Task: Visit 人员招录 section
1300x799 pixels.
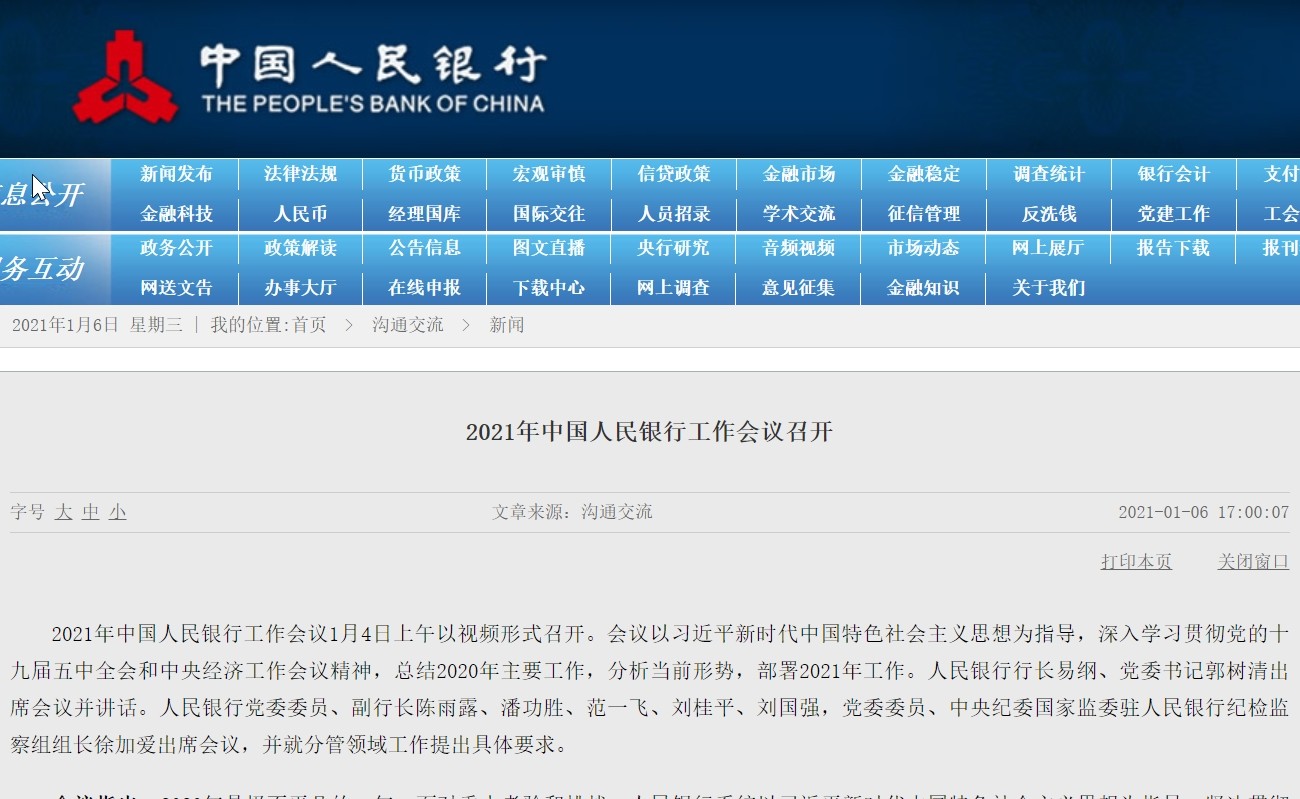Action: point(674,214)
